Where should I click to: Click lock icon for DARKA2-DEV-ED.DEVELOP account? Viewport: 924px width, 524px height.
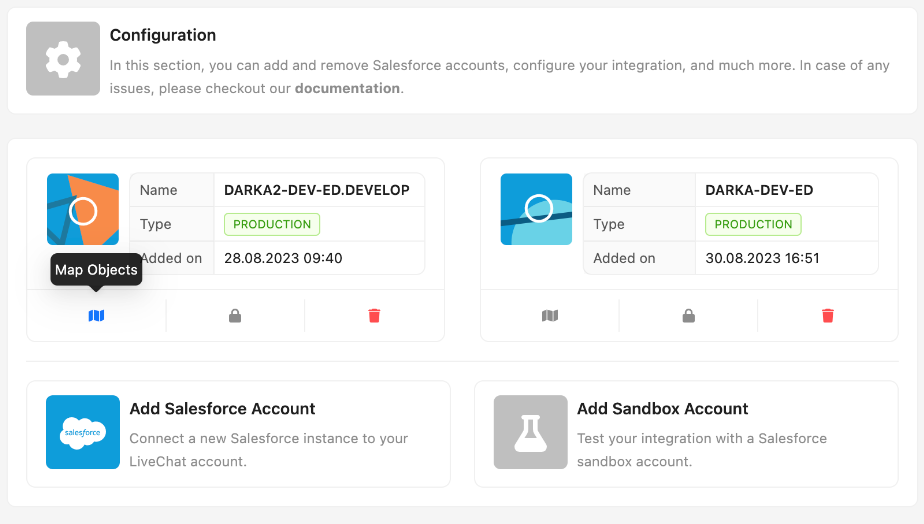click(x=235, y=316)
